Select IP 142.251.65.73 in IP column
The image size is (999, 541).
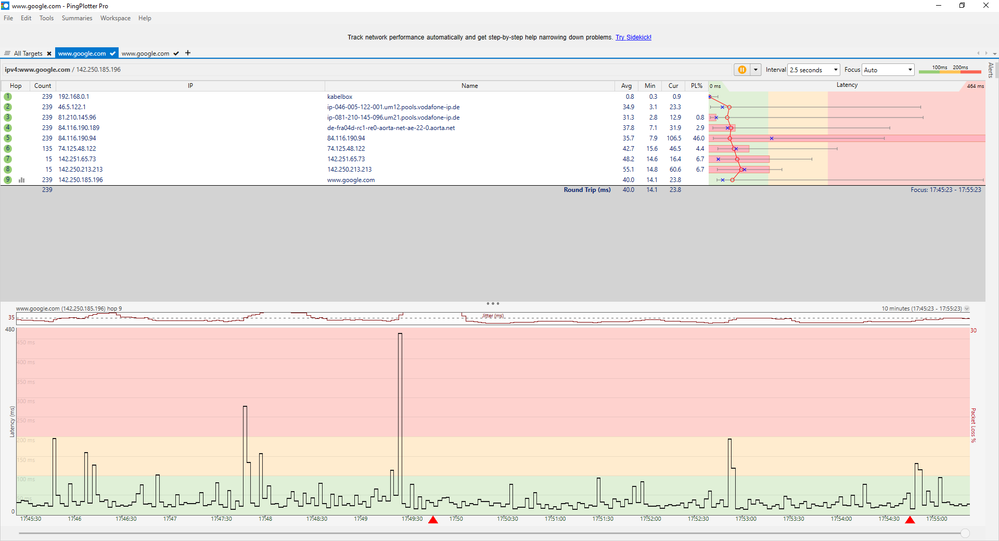click(77, 159)
